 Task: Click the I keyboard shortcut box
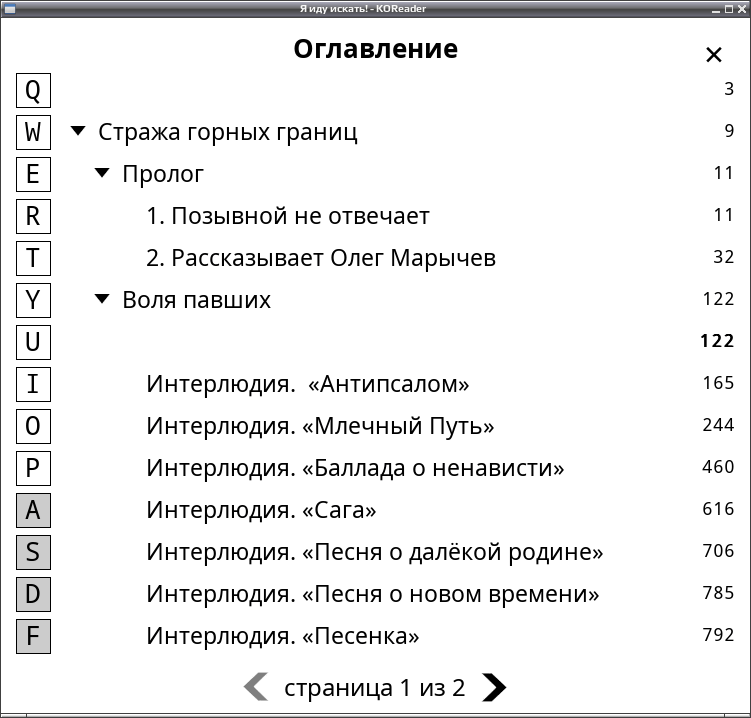pyautogui.click(x=34, y=384)
